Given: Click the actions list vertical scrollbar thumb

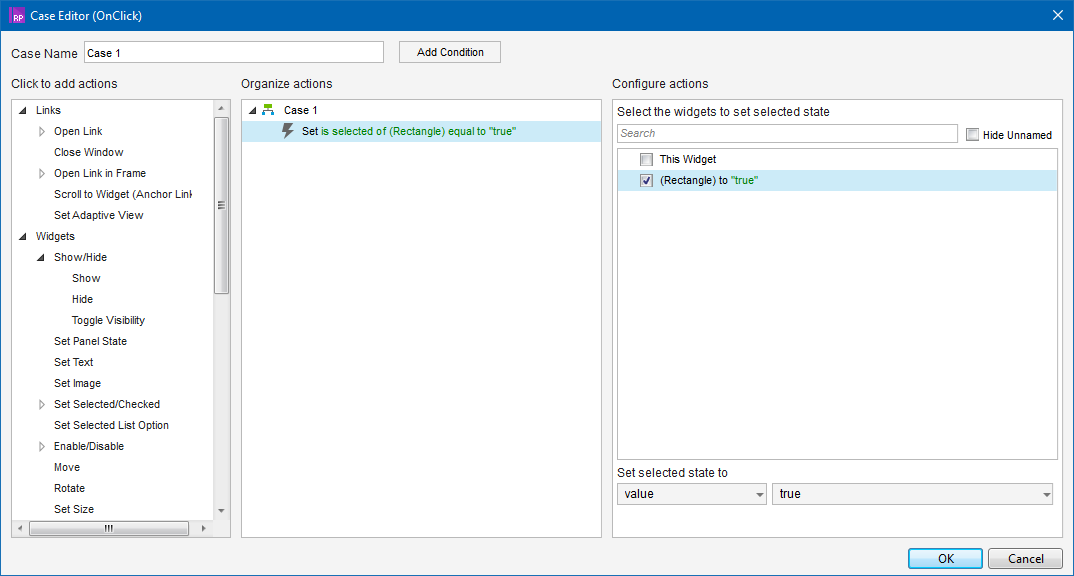Looking at the screenshot, I should click(x=221, y=205).
